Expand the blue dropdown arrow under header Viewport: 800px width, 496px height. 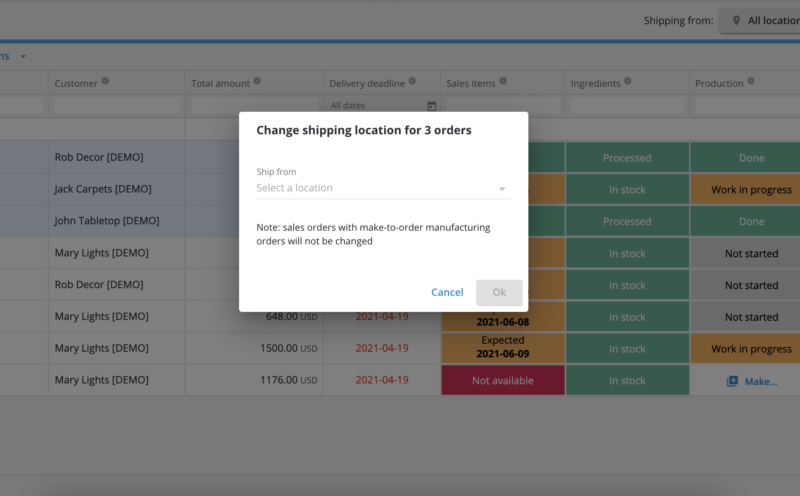23,56
